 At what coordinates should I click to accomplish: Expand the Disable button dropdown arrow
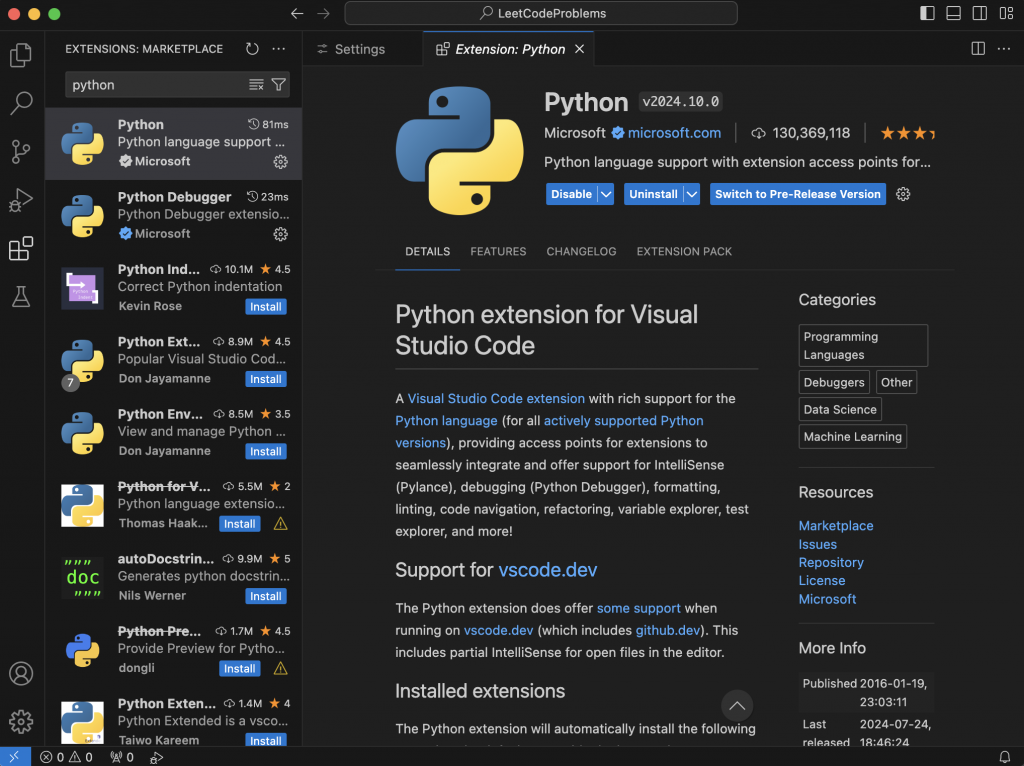pyautogui.click(x=605, y=194)
